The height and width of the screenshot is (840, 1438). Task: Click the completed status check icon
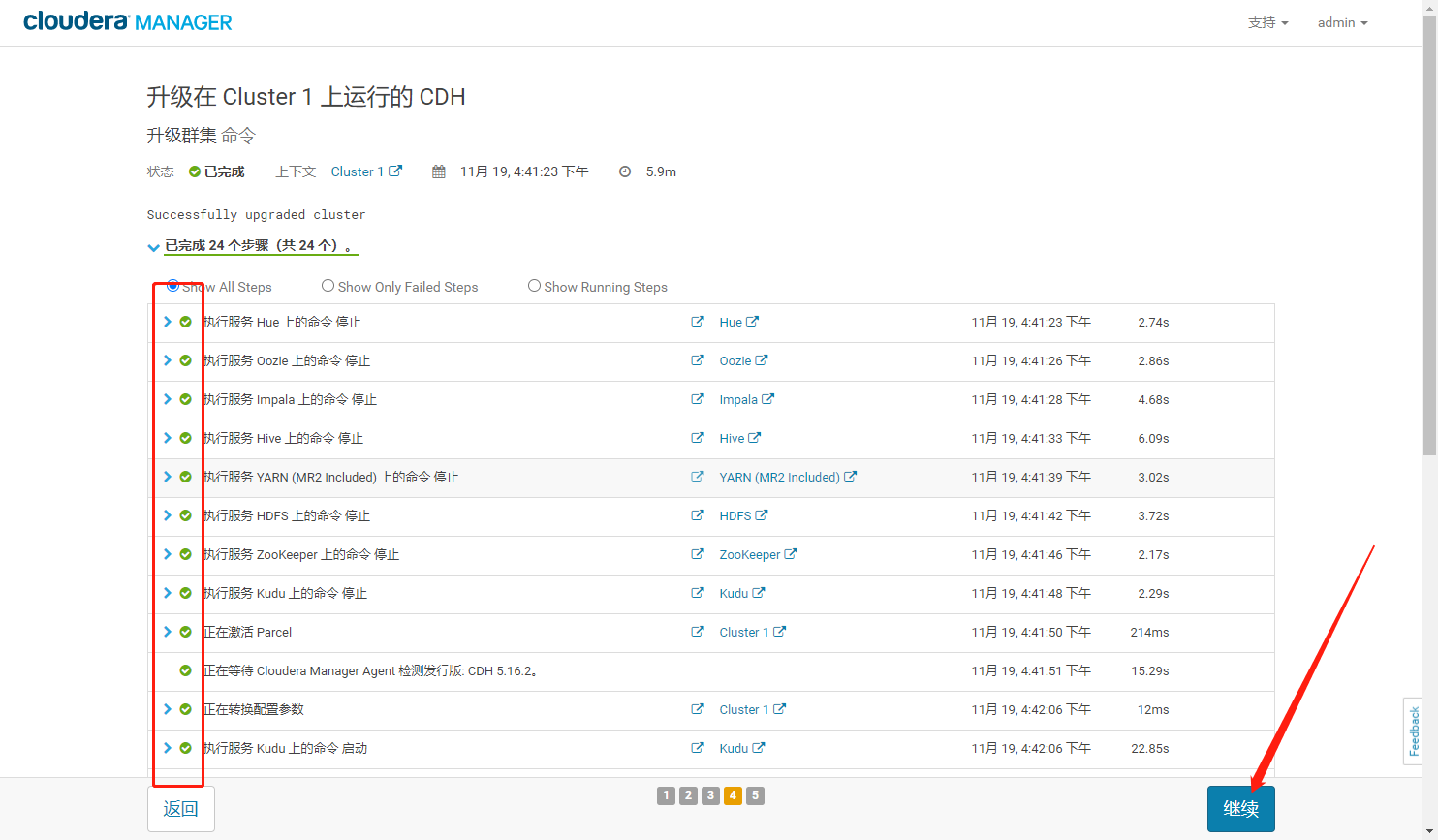195,171
